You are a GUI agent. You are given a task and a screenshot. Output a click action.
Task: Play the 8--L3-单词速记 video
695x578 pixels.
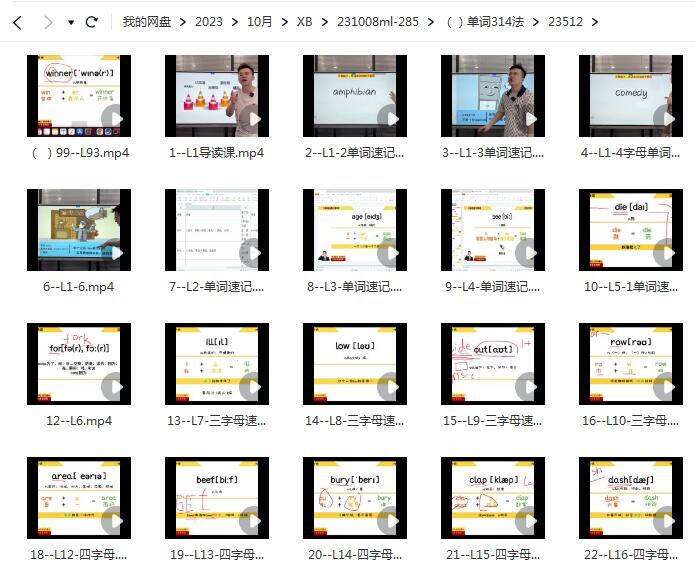tap(390, 253)
